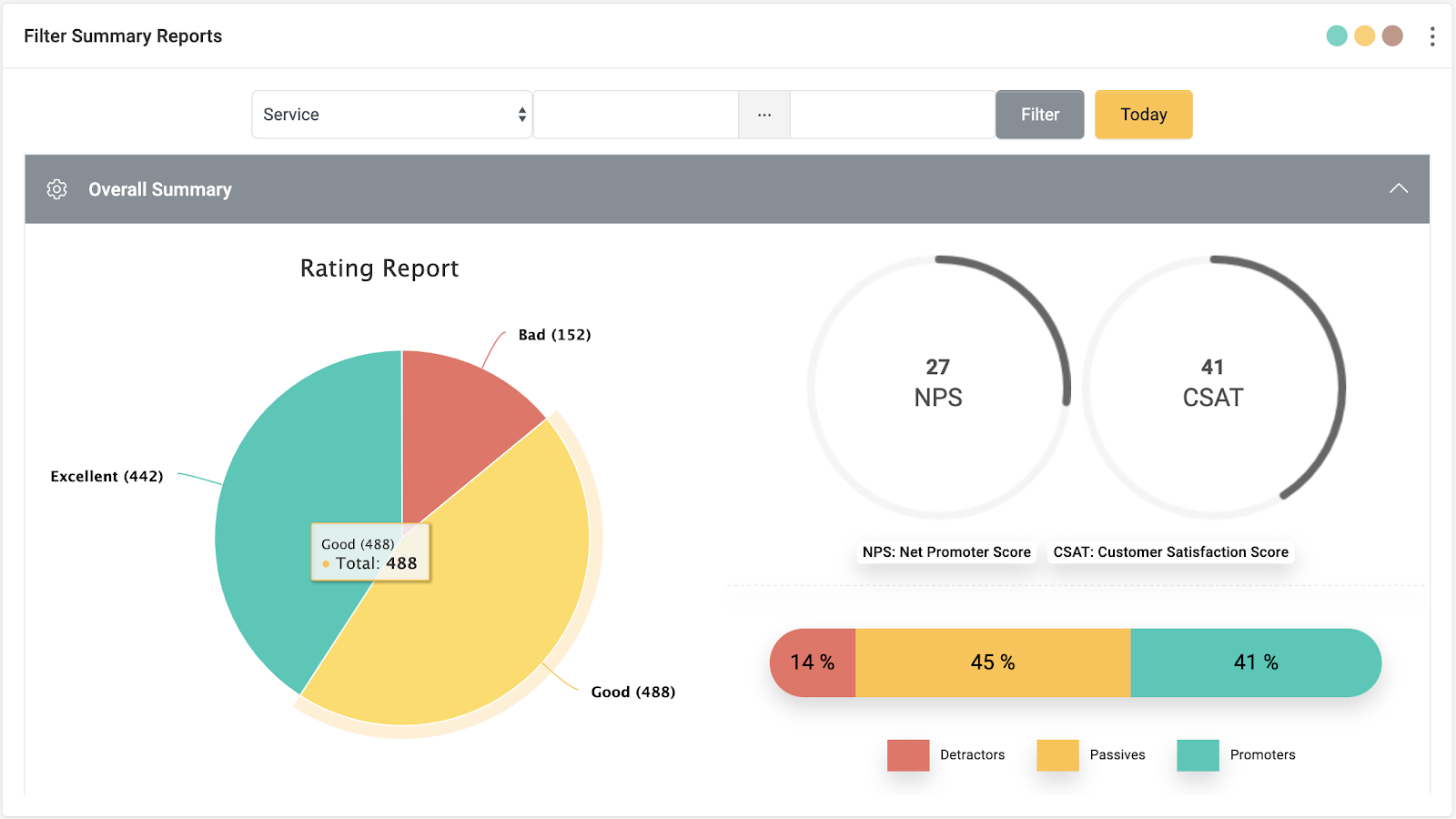Click the NPS gauge circle
This screenshot has width=1456, height=819.
tap(938, 388)
